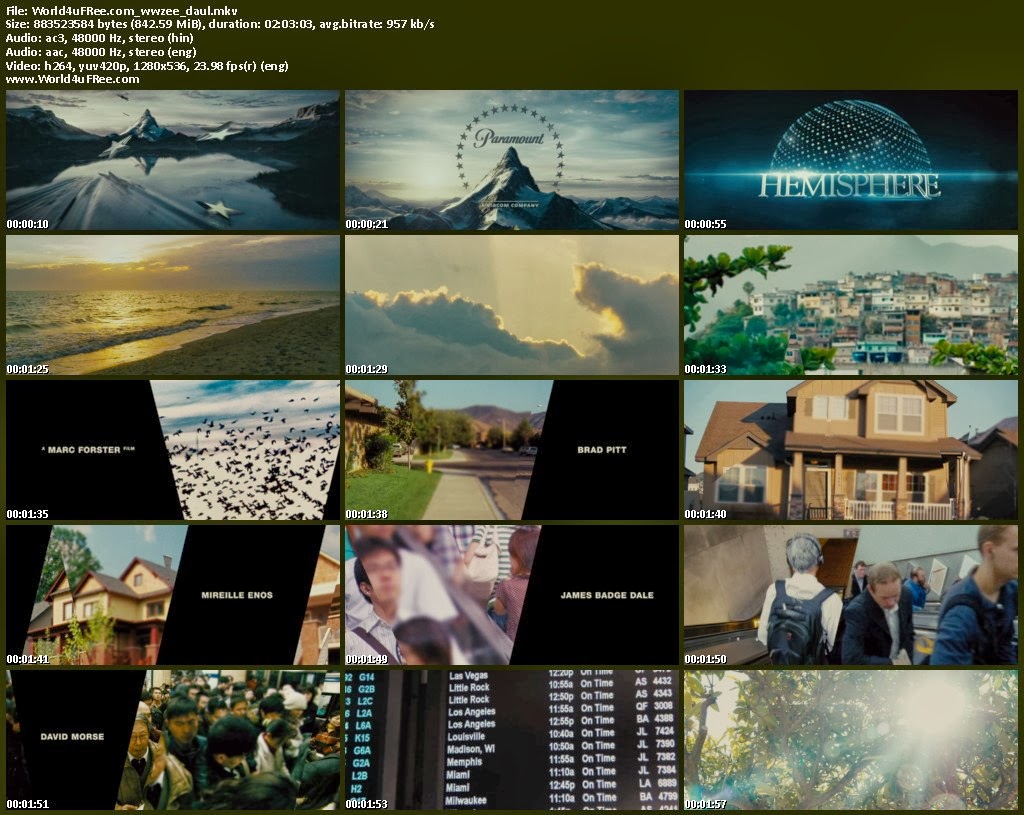Select the Hemisphere logo thumbnail
This screenshot has width=1024, height=815.
[851, 160]
